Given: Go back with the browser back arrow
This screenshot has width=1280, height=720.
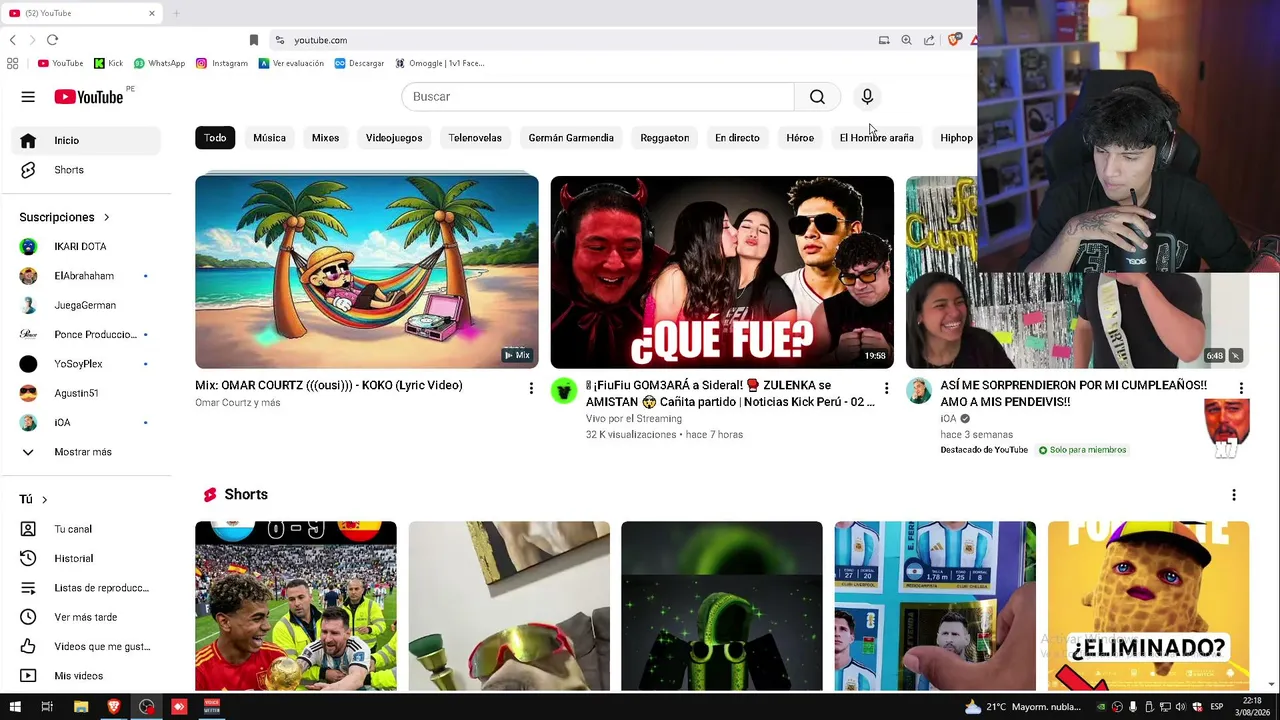Looking at the screenshot, I should (12, 40).
